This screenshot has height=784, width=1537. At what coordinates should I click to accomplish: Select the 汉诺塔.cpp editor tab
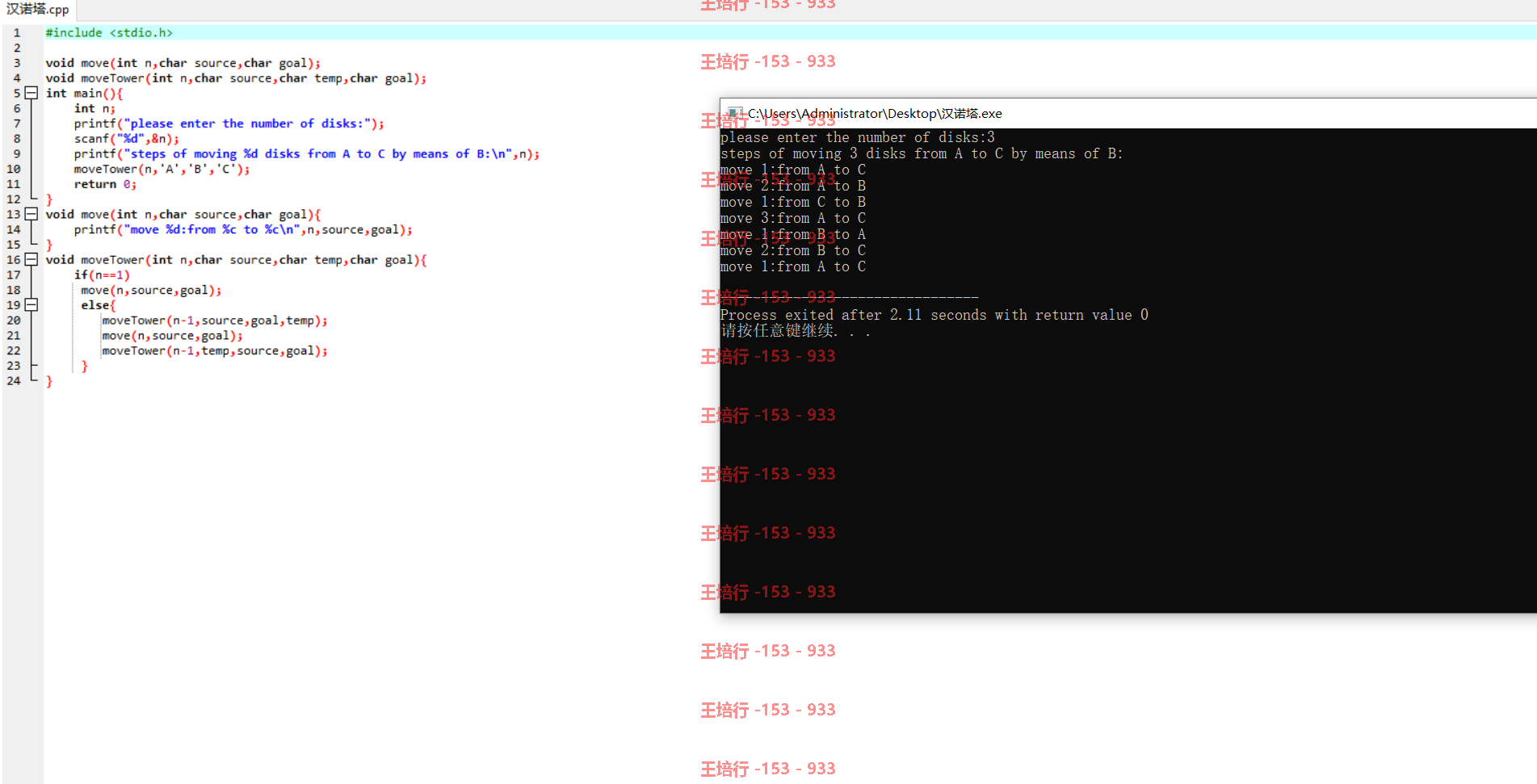[x=38, y=10]
